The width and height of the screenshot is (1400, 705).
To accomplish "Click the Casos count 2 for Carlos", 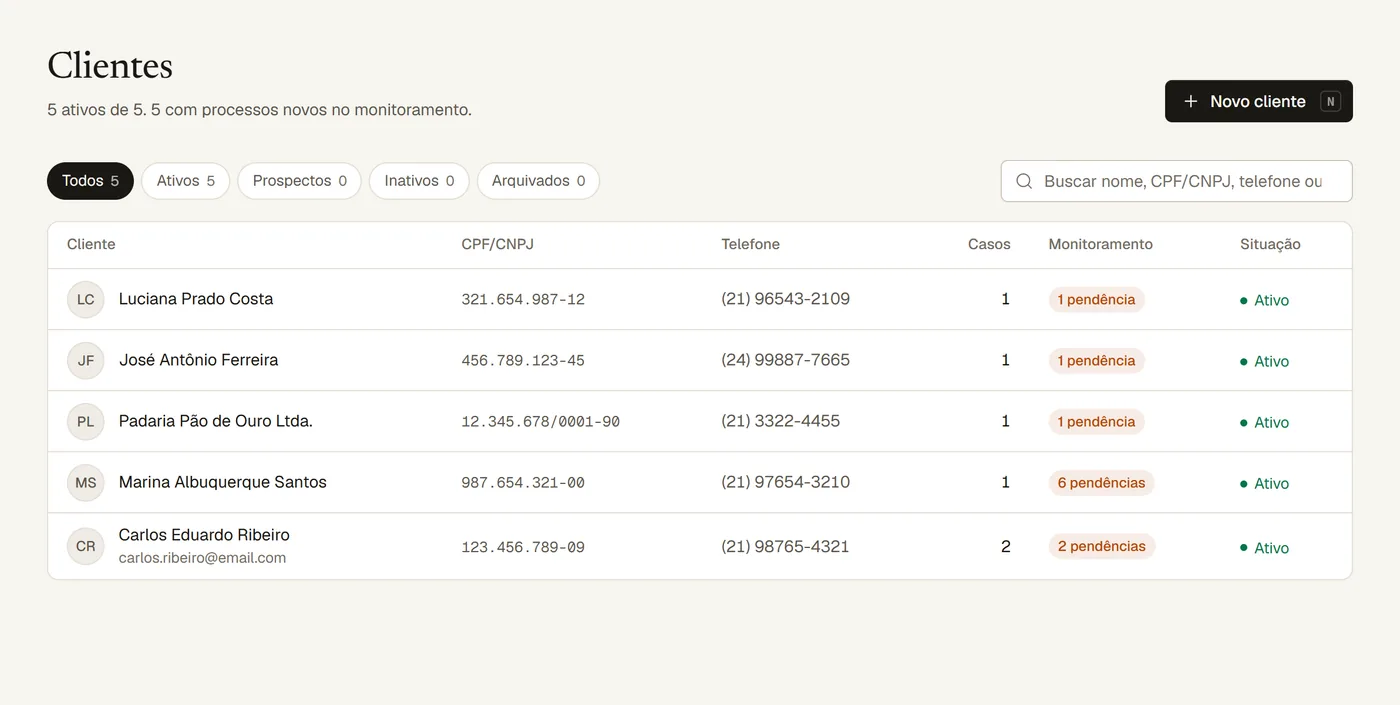I will pyautogui.click(x=1005, y=546).
